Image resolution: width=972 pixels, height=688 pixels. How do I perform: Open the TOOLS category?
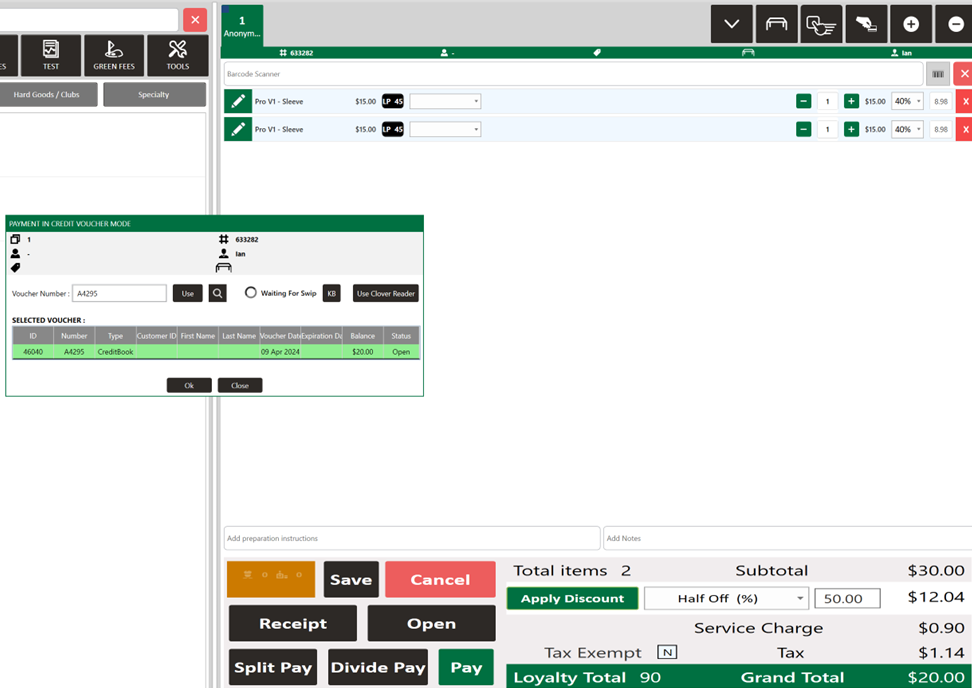177,55
